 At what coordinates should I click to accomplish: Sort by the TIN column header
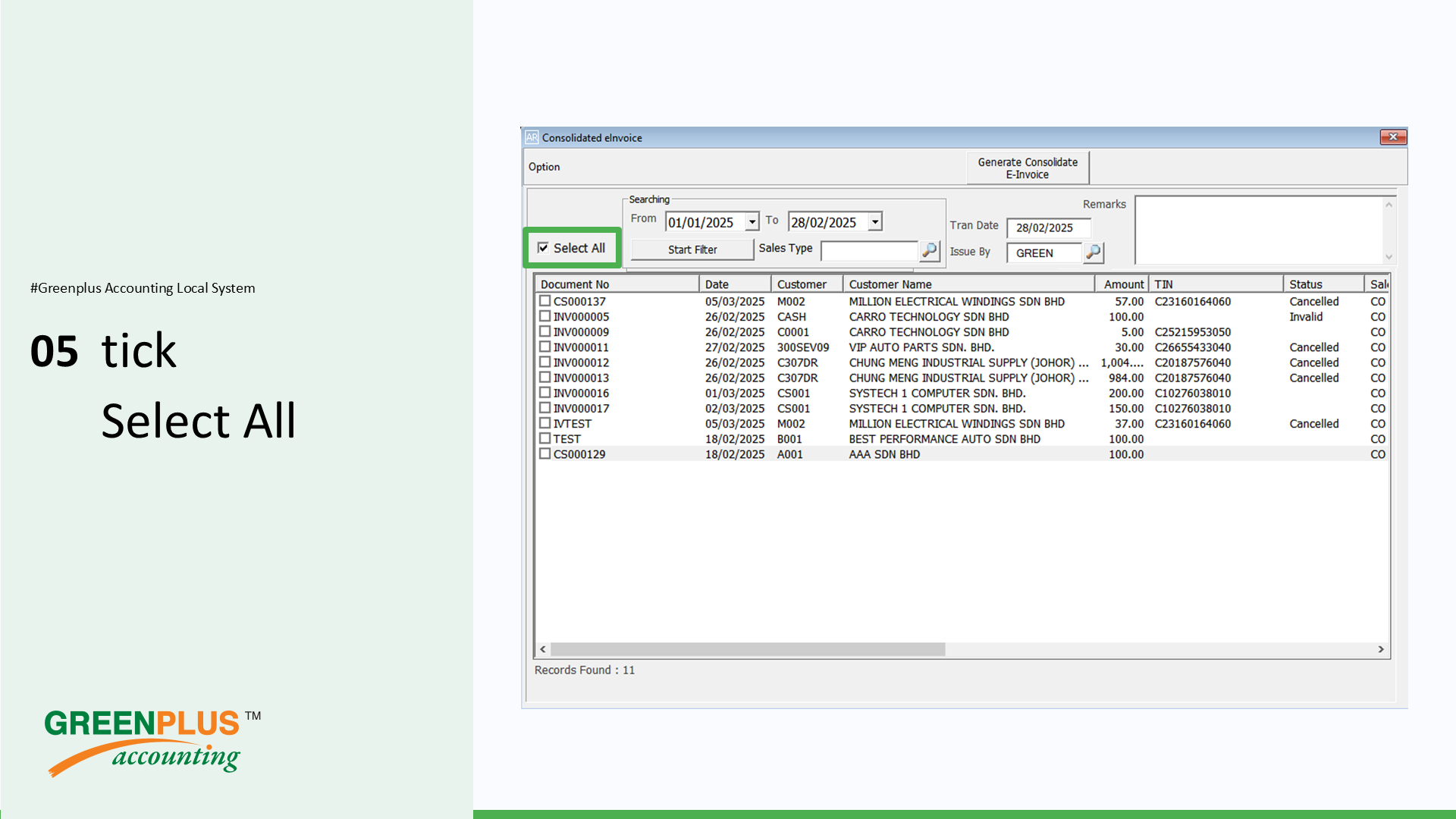coord(1216,284)
